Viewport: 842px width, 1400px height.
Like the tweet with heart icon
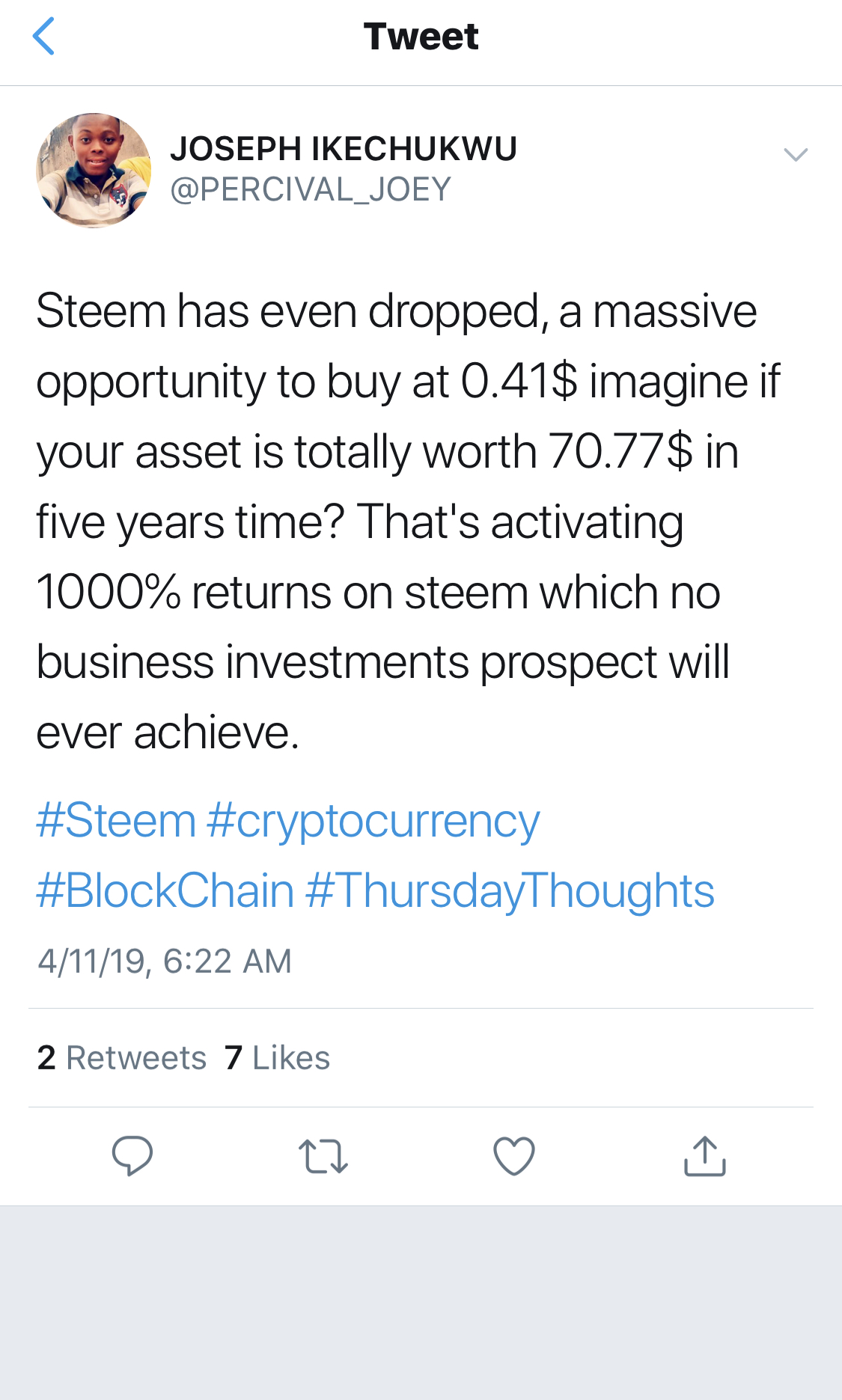coord(514,1156)
